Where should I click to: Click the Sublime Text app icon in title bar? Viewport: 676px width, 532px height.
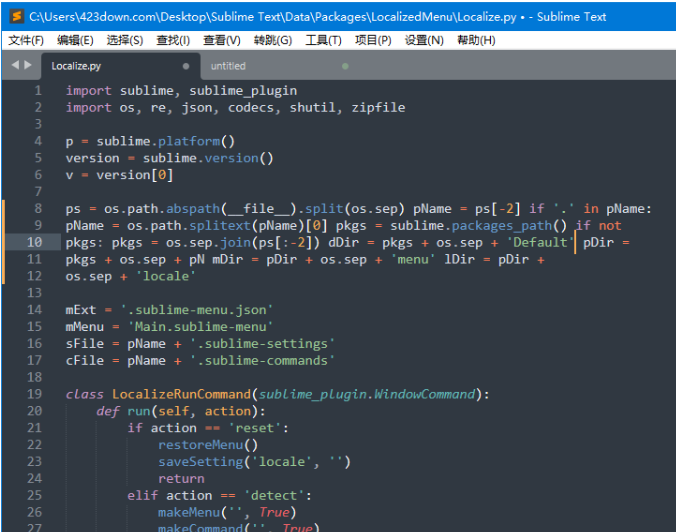coord(16,16)
